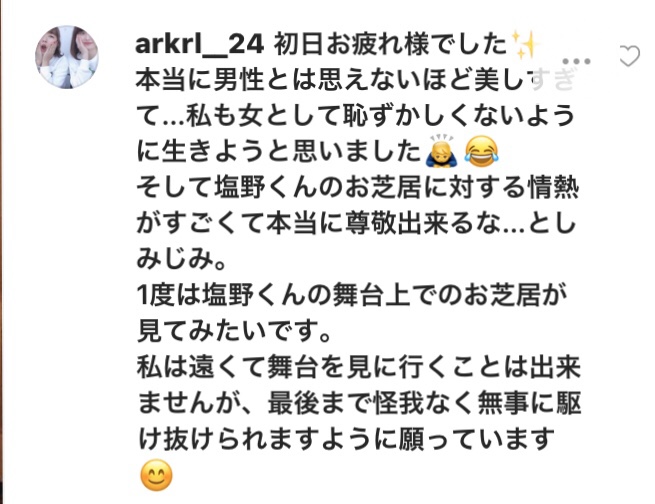Click the bowing person emoji

click(441, 151)
